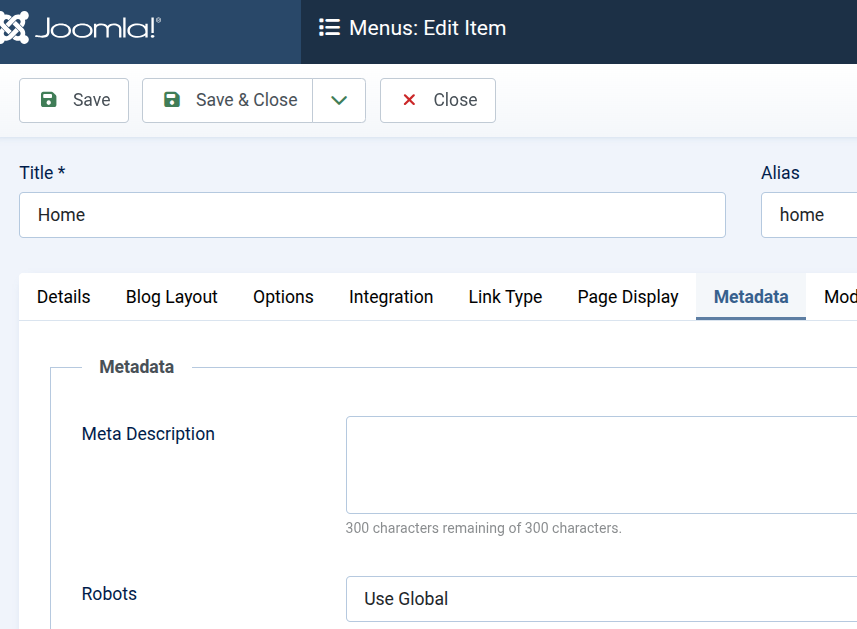Click the Alias field containing home
Screen dimensions: 857x629
point(809,215)
